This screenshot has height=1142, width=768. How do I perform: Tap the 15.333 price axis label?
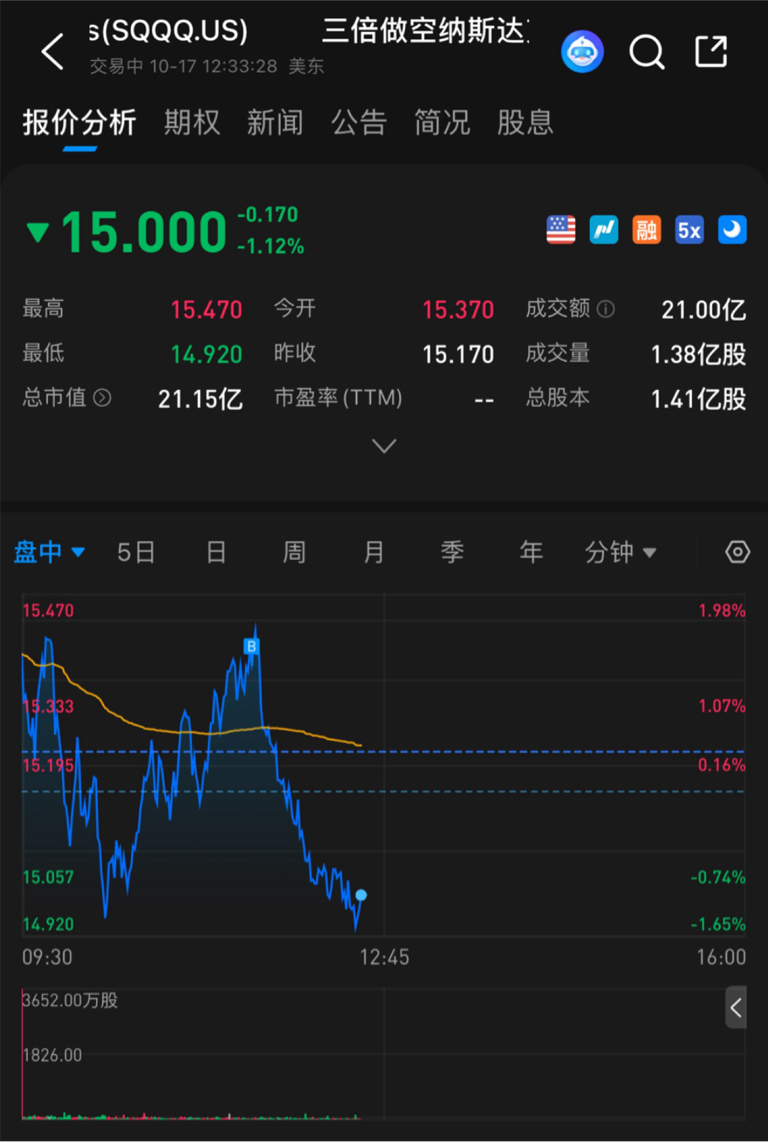pyautogui.click(x=48, y=706)
